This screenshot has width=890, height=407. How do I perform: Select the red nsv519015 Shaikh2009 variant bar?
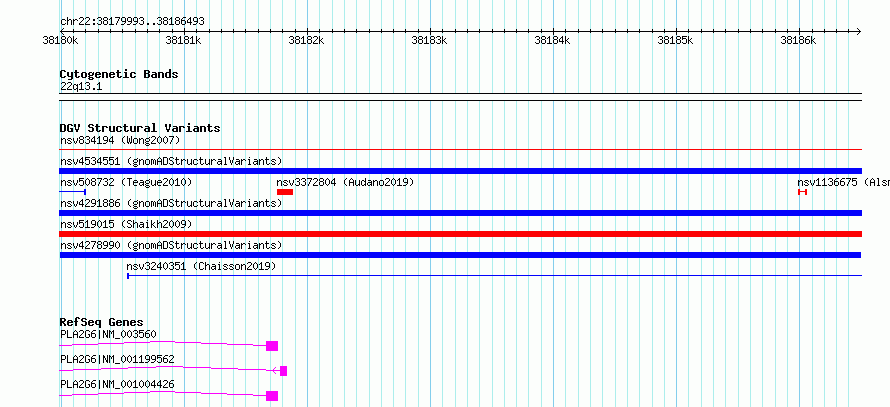click(x=461, y=234)
